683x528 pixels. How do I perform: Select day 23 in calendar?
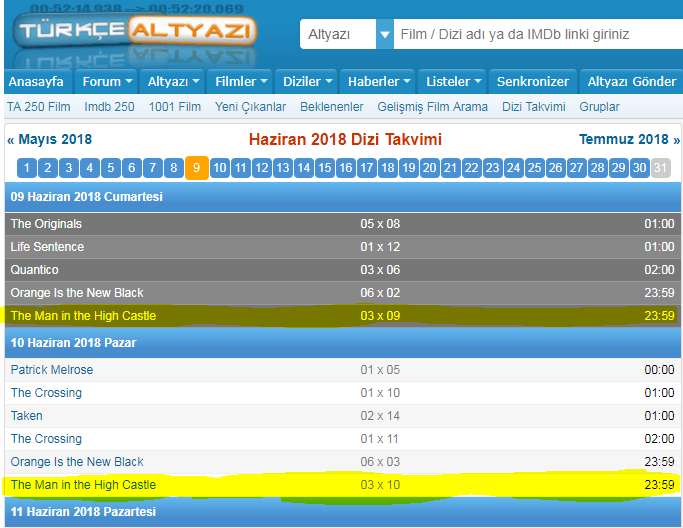point(493,168)
